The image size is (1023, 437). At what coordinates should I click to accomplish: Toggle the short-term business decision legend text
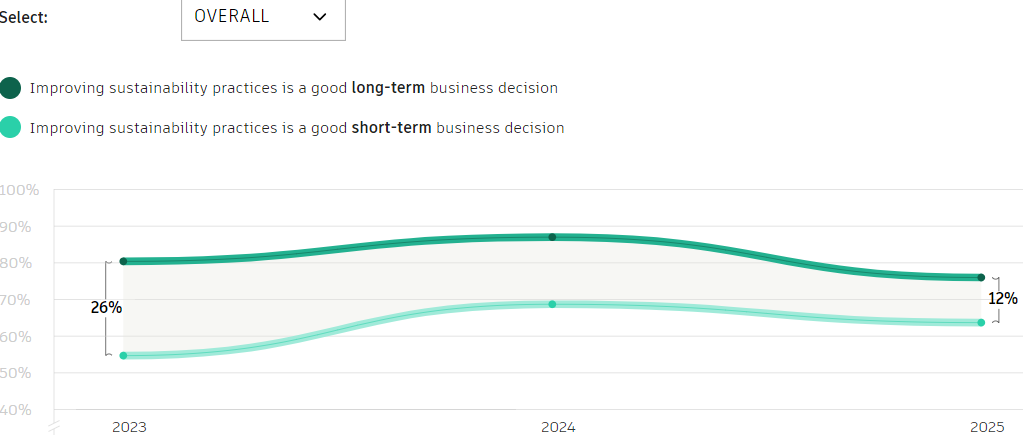coord(297,128)
